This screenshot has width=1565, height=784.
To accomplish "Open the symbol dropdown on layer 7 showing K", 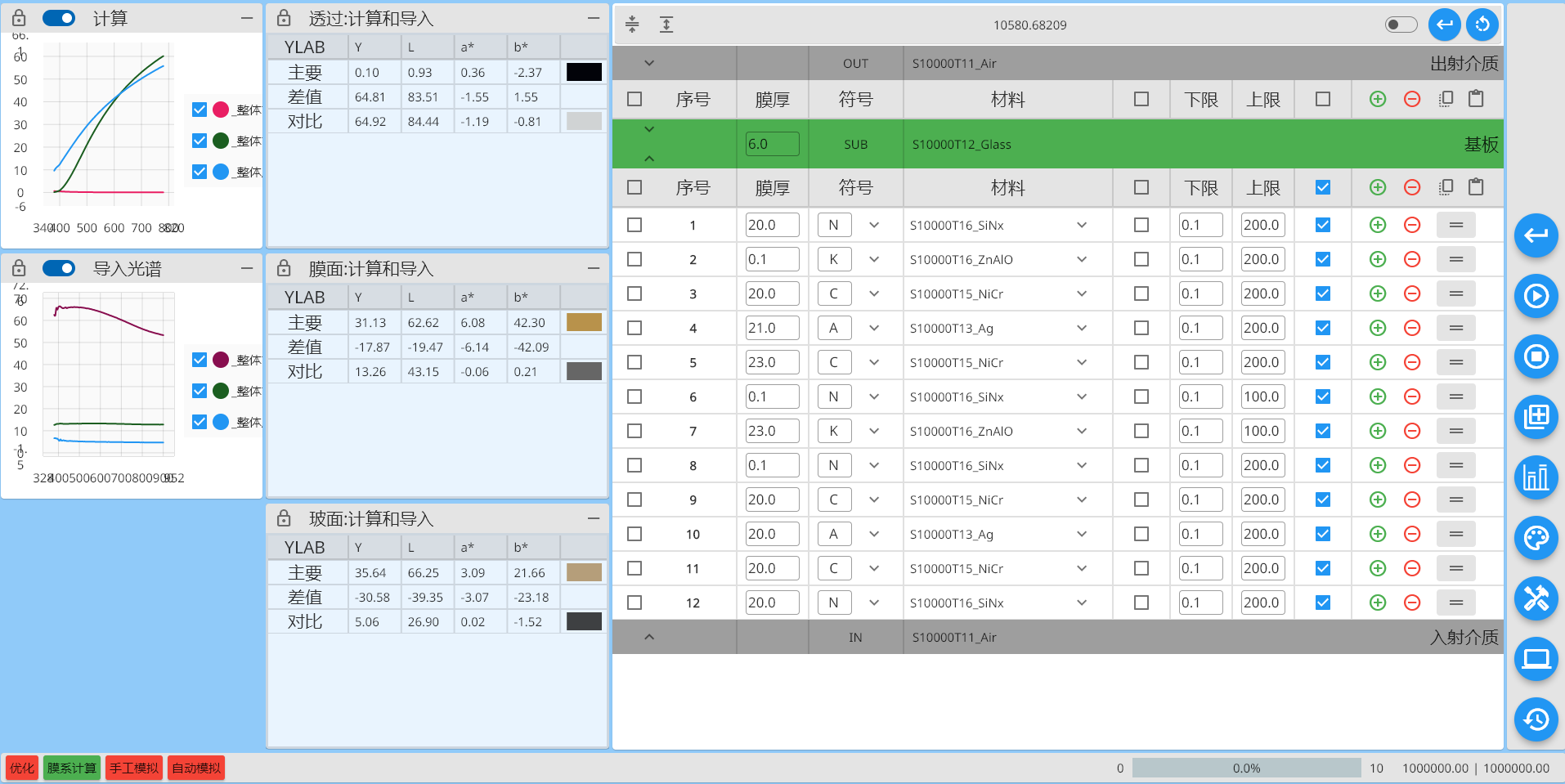I will pyautogui.click(x=874, y=431).
